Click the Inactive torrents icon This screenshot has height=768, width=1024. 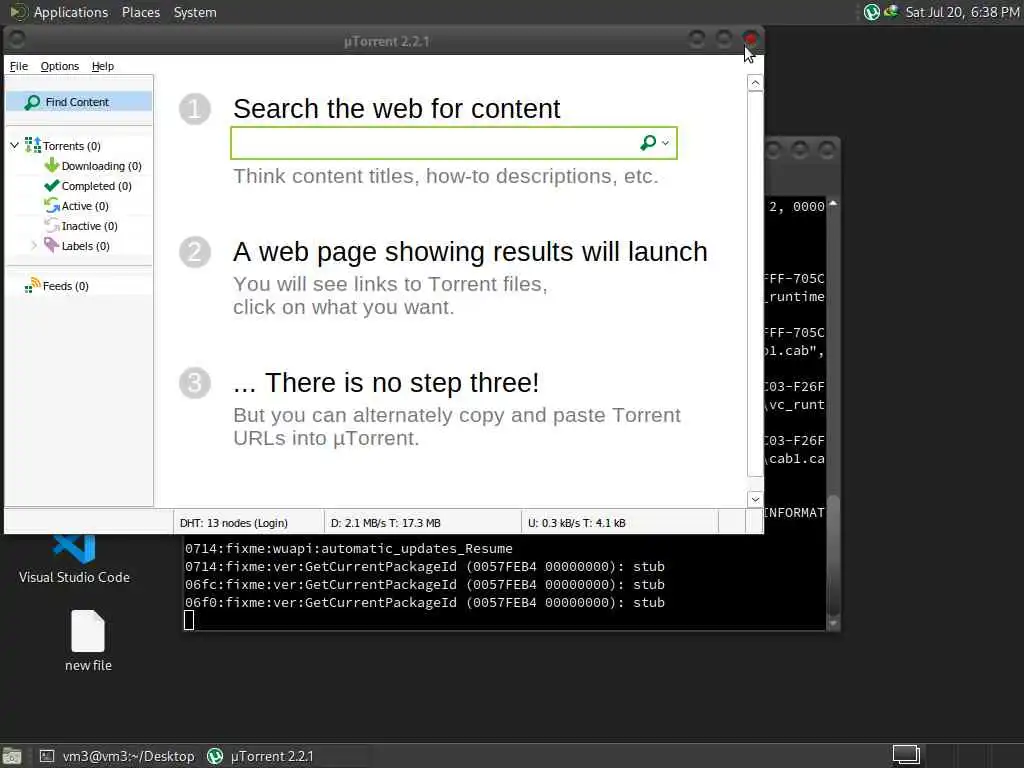click(52, 226)
